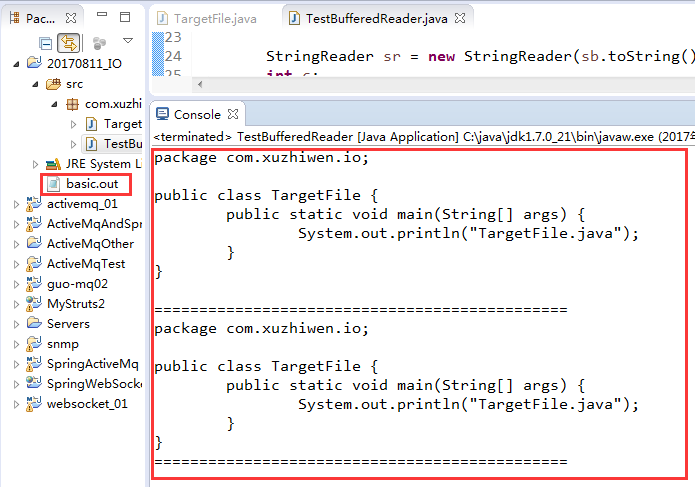This screenshot has height=487, width=695.
Task: Select the basic.out file icon
Action: click(54, 184)
